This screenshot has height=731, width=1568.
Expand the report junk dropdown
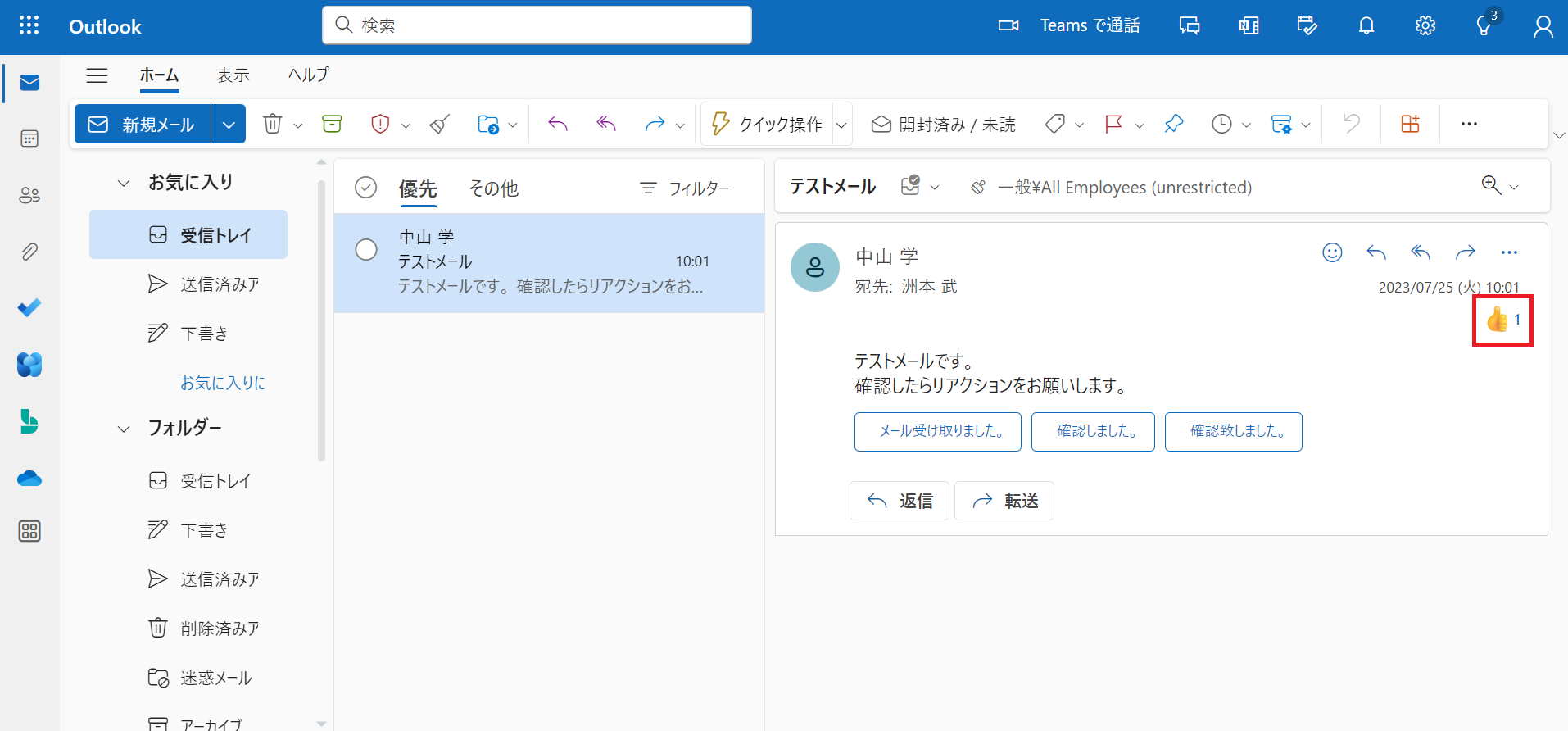point(406,125)
